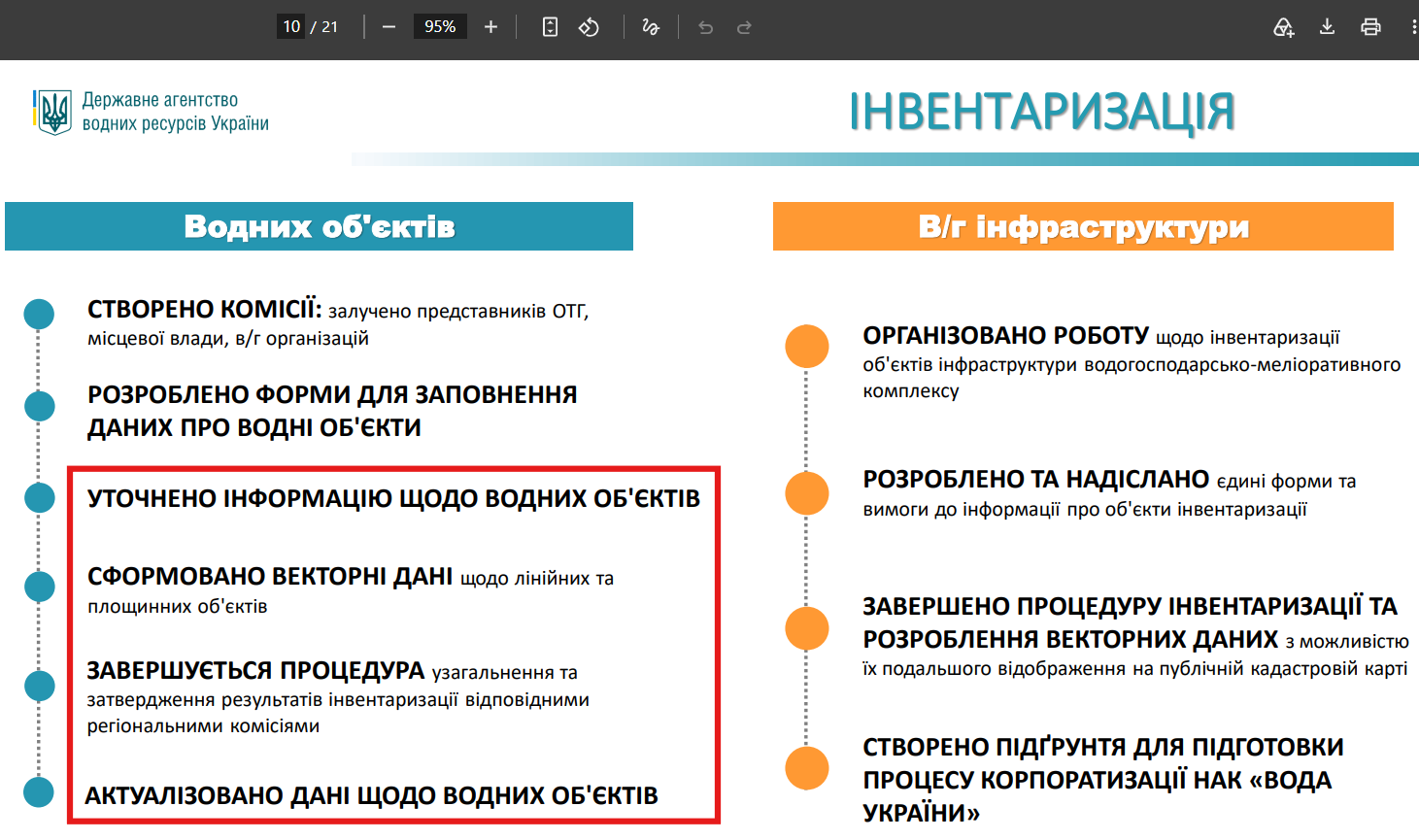
Task: Click the page number field showing 10
Action: [x=291, y=27]
